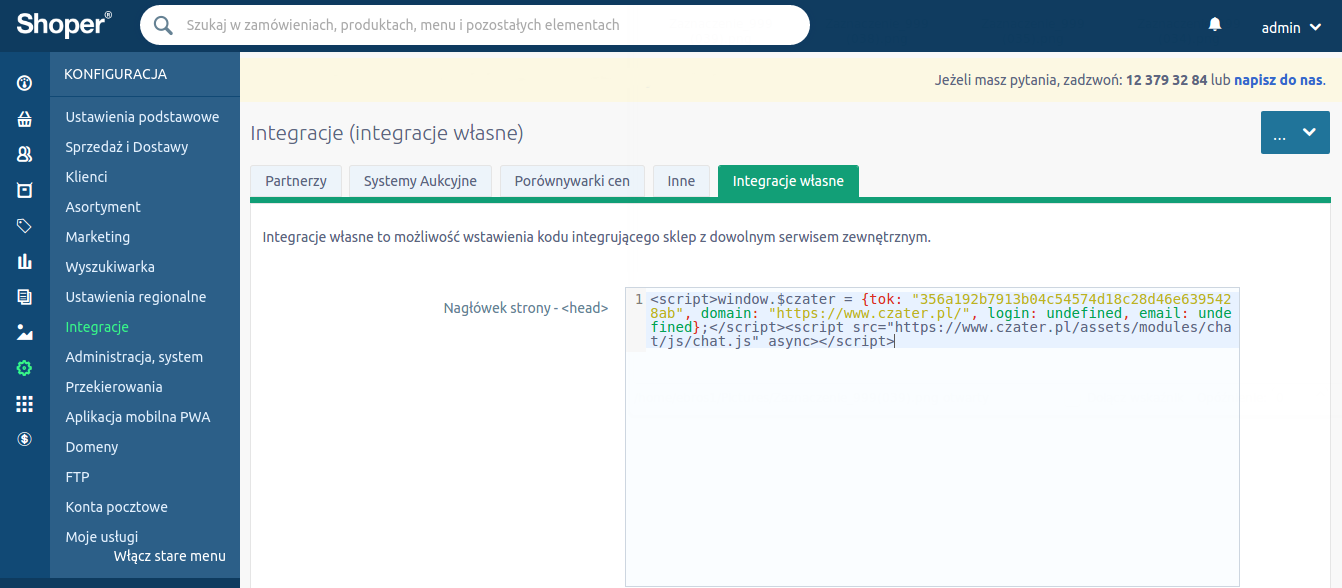Open the green gear configuration icon
This screenshot has width=1342, height=588.
[25, 368]
